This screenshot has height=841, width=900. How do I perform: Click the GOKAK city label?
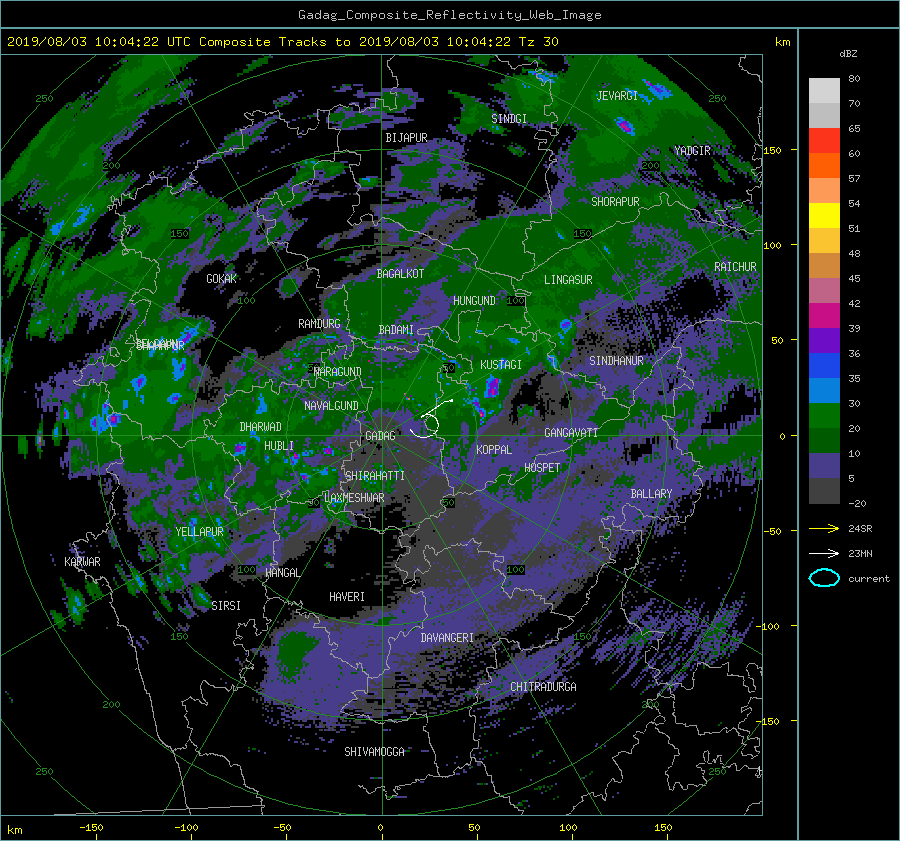point(221,278)
